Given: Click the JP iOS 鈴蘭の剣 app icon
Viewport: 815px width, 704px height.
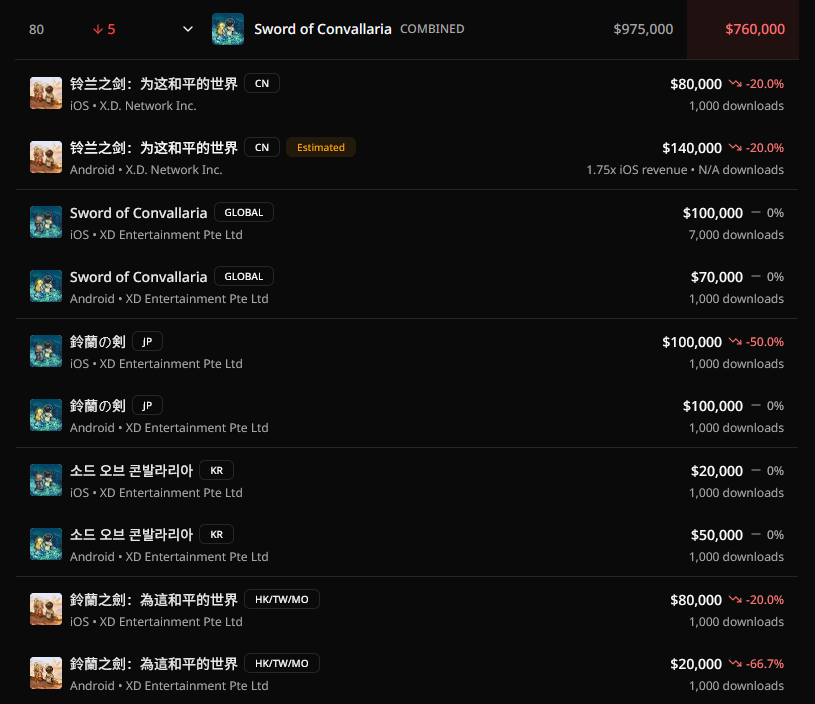Looking at the screenshot, I should 46,351.
